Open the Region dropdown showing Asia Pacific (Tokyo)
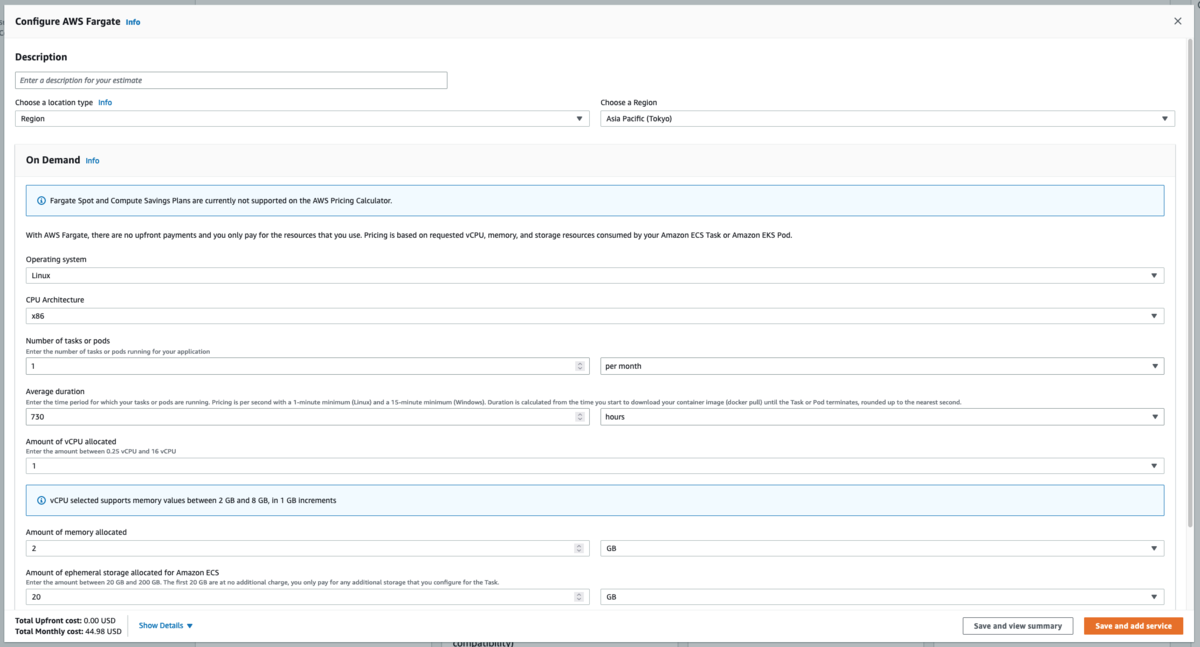The image size is (1200, 647). (x=887, y=118)
